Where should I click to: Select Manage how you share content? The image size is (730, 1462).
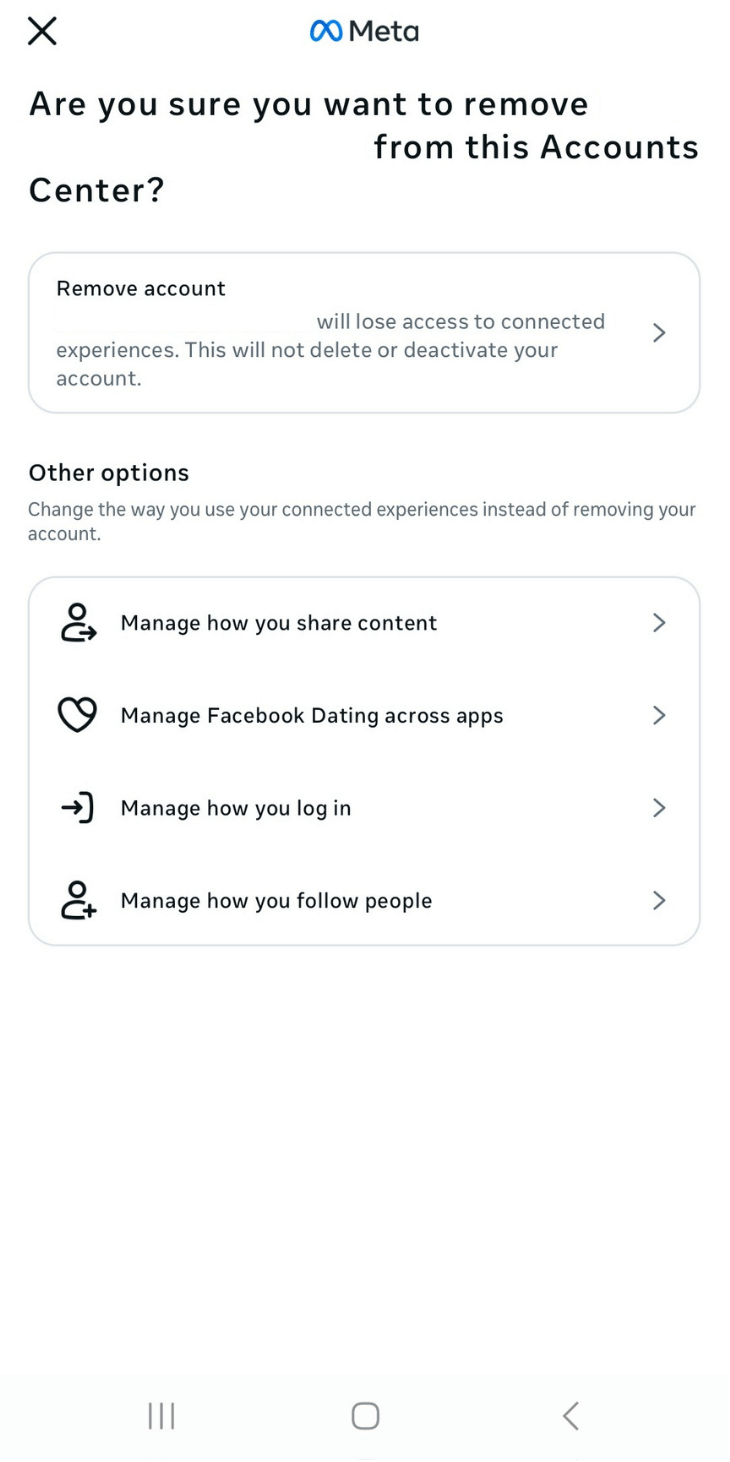tap(279, 623)
